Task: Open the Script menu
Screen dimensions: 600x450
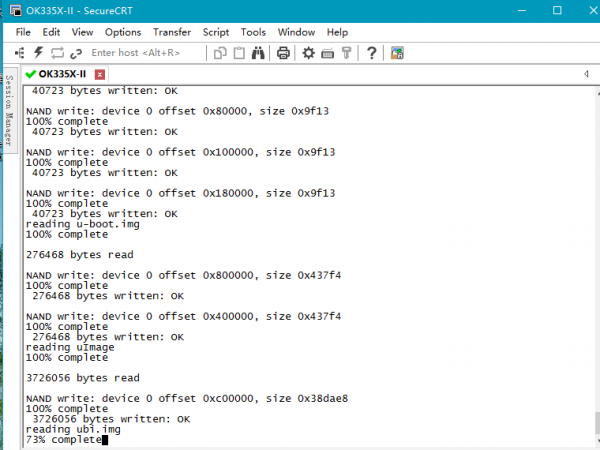Action: point(216,32)
